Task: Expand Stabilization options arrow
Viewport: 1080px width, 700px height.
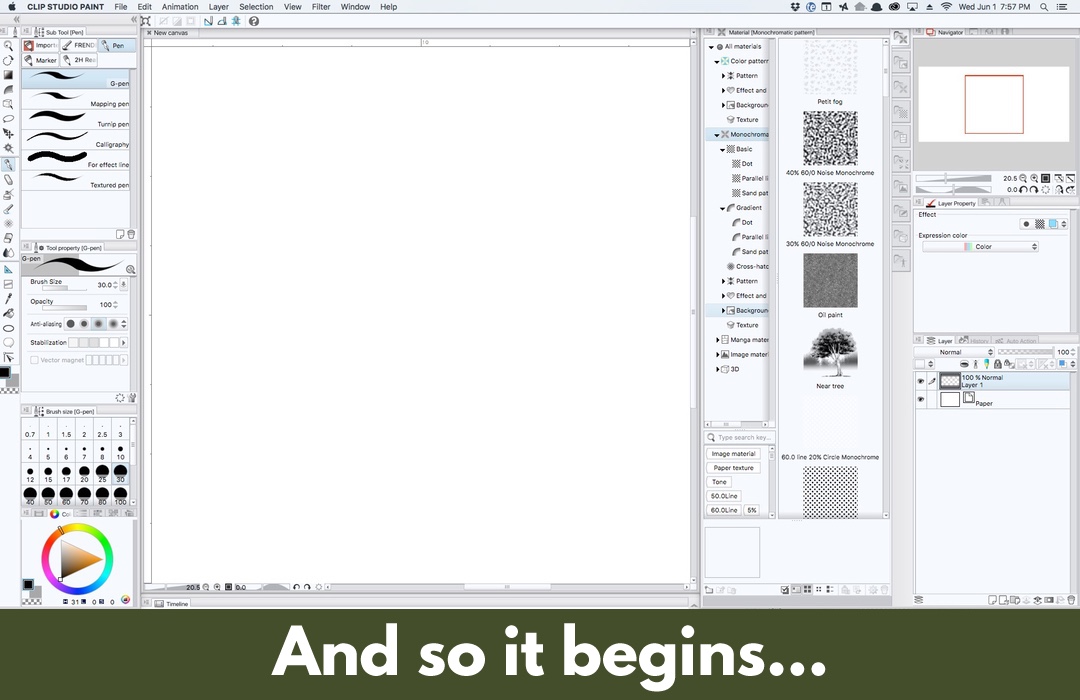Action: click(124, 342)
